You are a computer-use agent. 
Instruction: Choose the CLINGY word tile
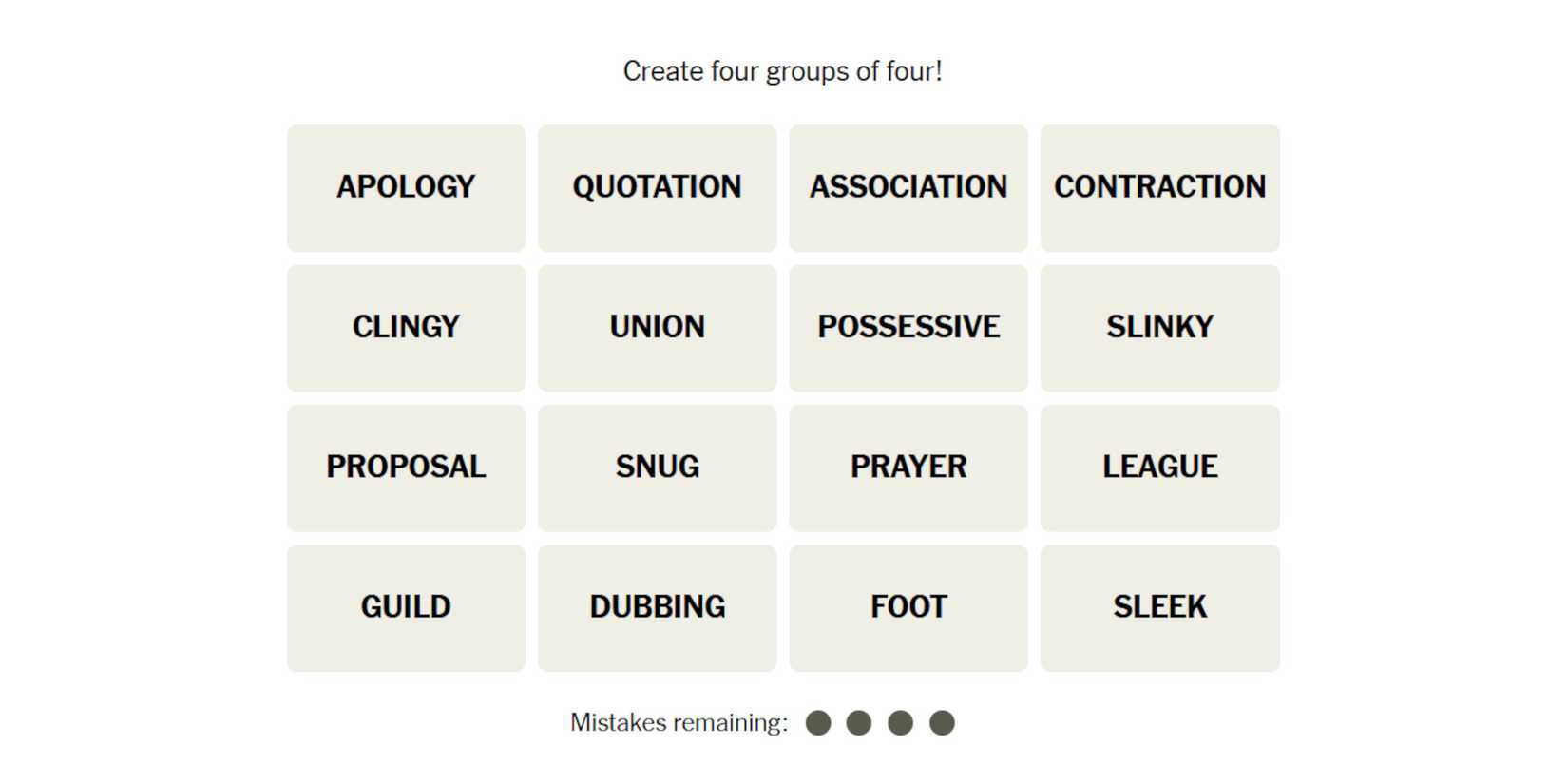[x=406, y=327]
